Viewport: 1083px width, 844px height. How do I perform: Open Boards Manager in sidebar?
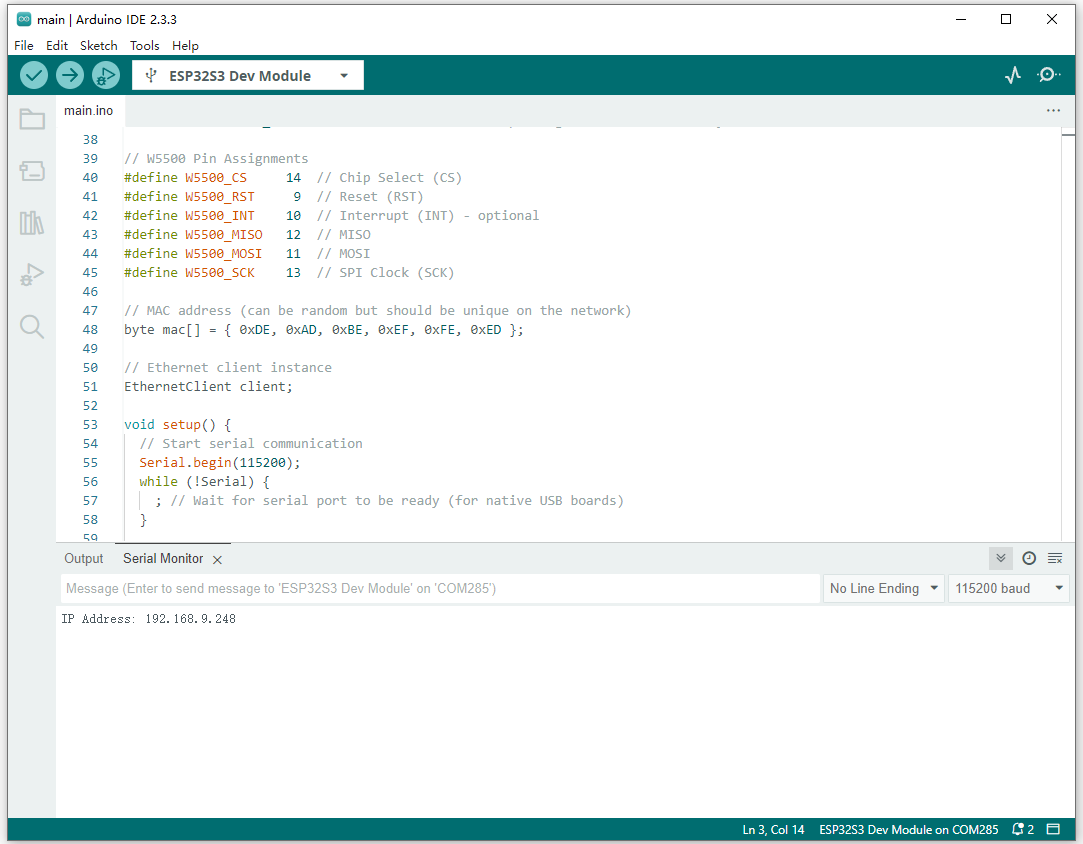click(x=32, y=171)
